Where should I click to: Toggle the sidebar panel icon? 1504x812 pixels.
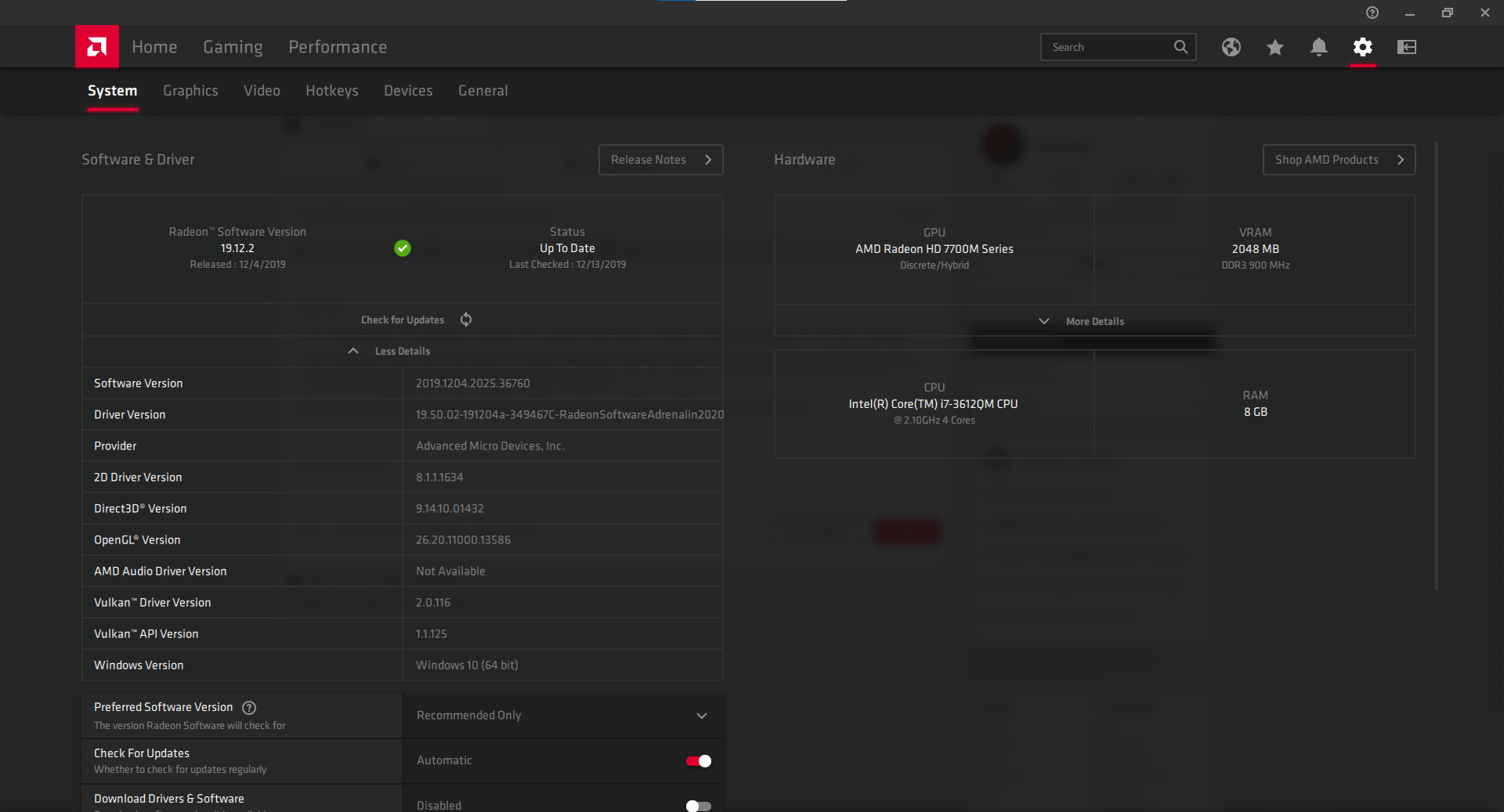(1406, 47)
